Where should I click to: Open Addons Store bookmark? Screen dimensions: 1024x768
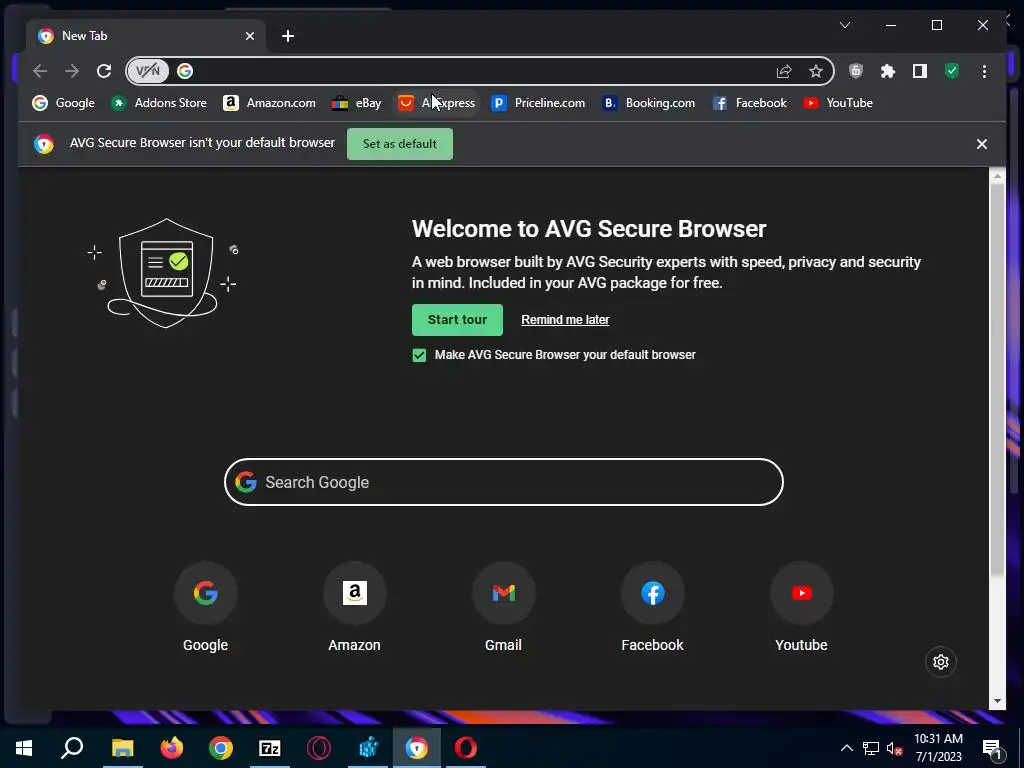[x=159, y=103]
